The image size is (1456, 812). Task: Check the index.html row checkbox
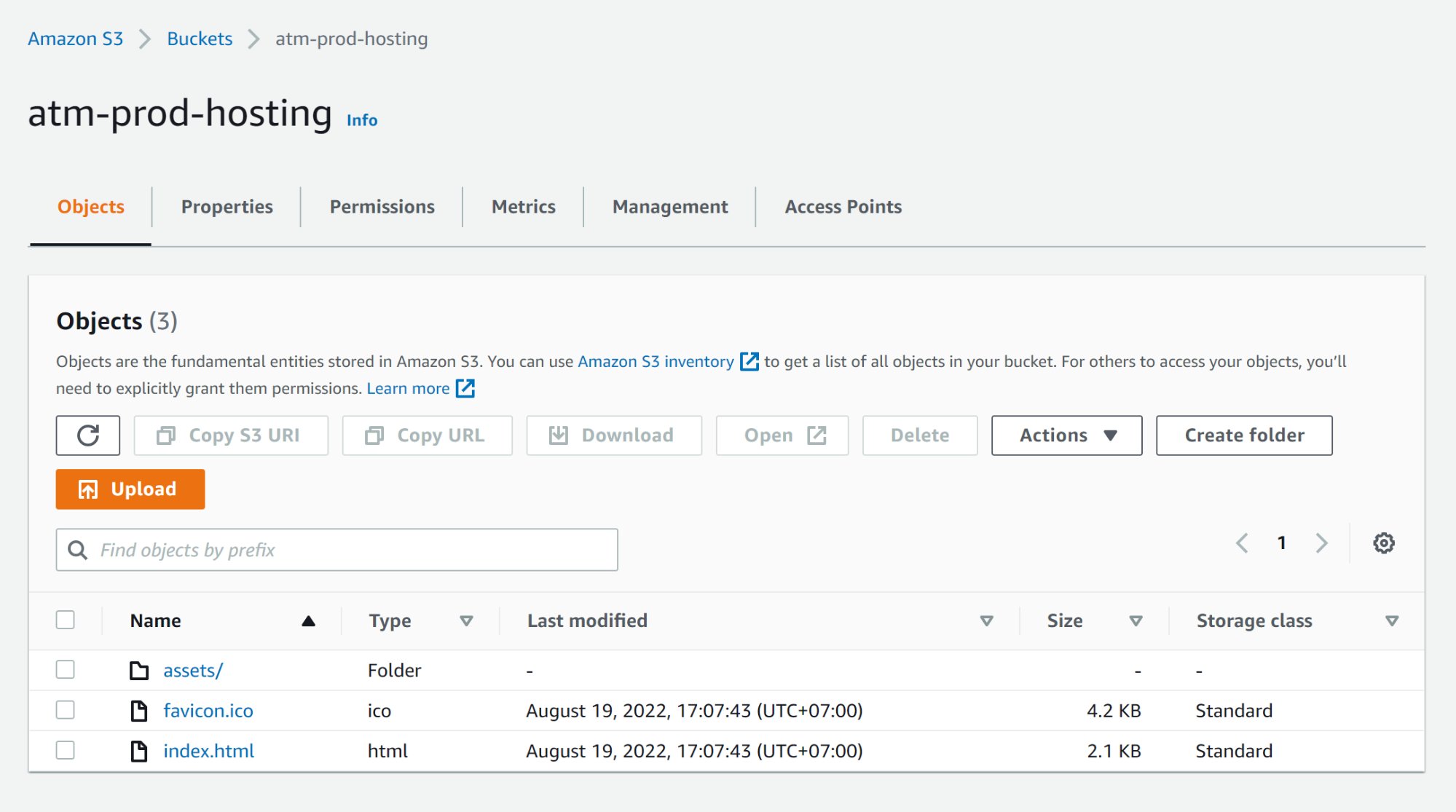[x=66, y=750]
